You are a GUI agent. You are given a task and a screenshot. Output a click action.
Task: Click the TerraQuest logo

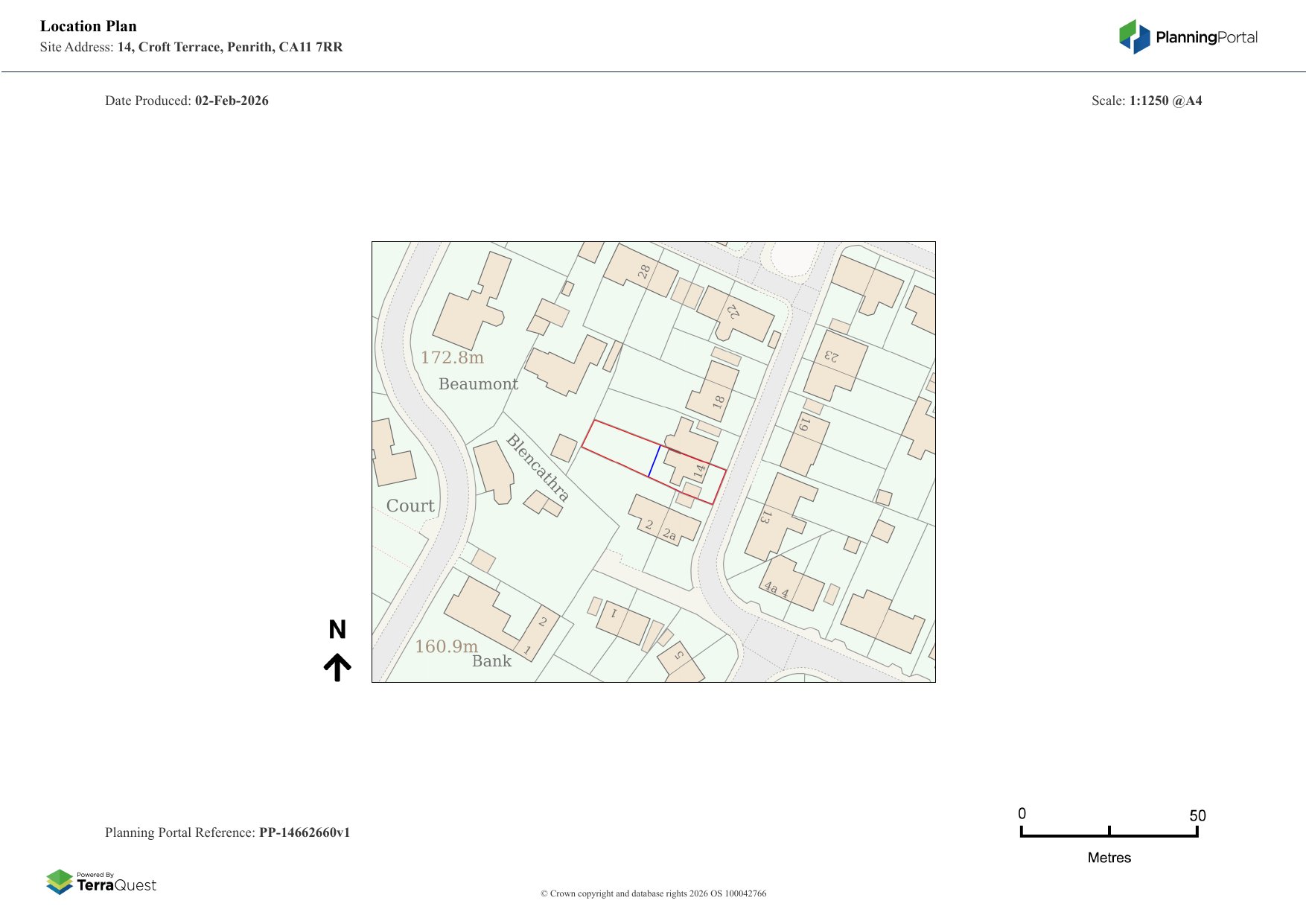coord(101,882)
